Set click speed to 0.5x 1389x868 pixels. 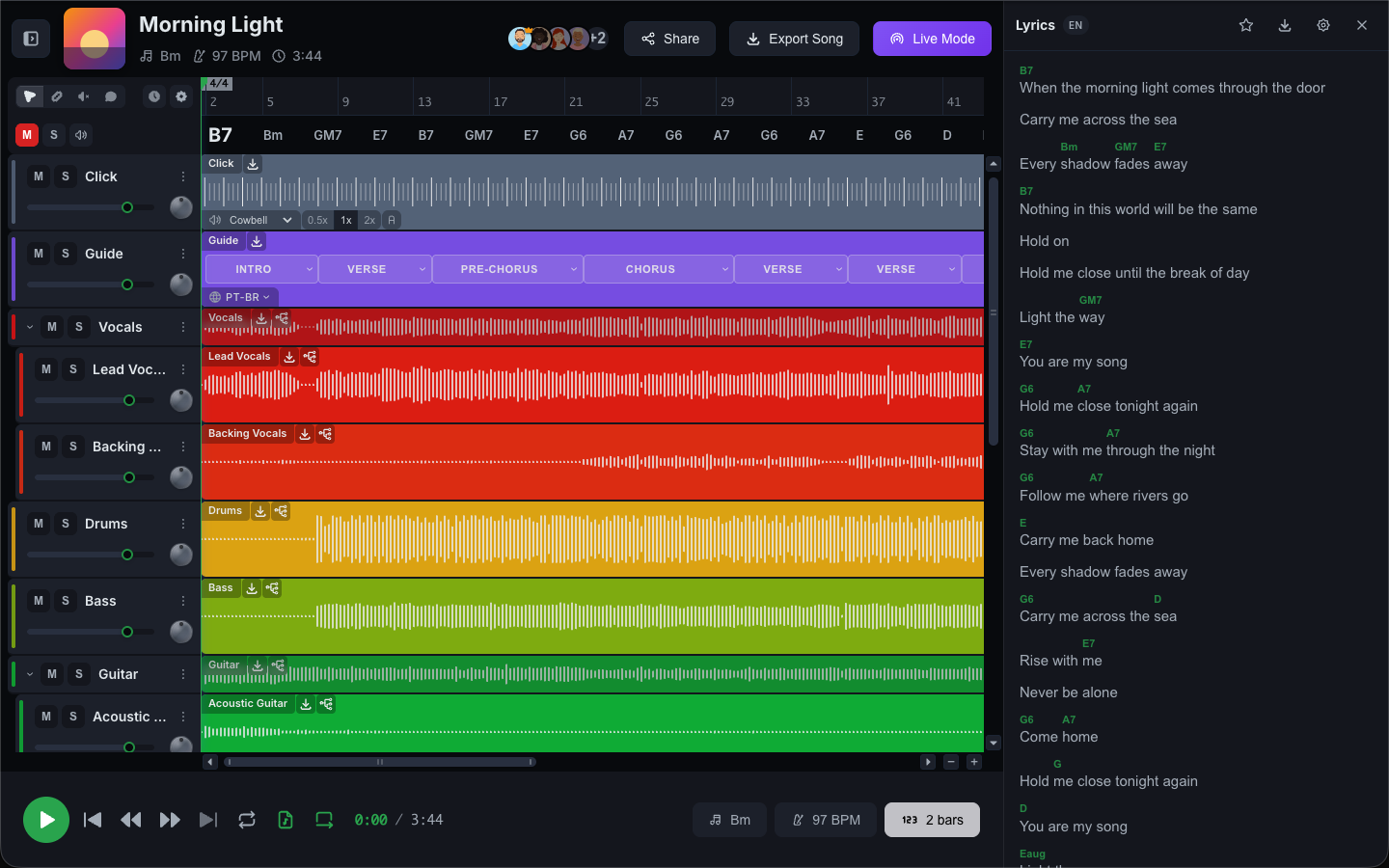point(318,220)
